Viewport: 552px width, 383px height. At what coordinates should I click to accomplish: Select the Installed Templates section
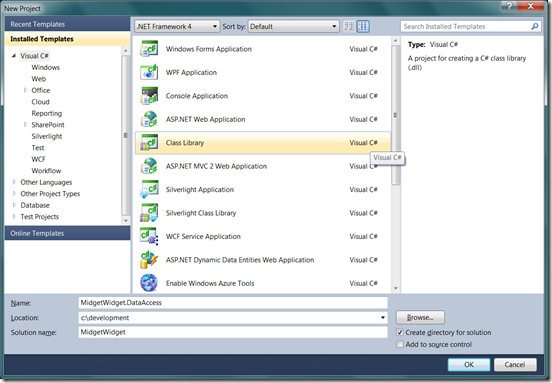[x=67, y=39]
